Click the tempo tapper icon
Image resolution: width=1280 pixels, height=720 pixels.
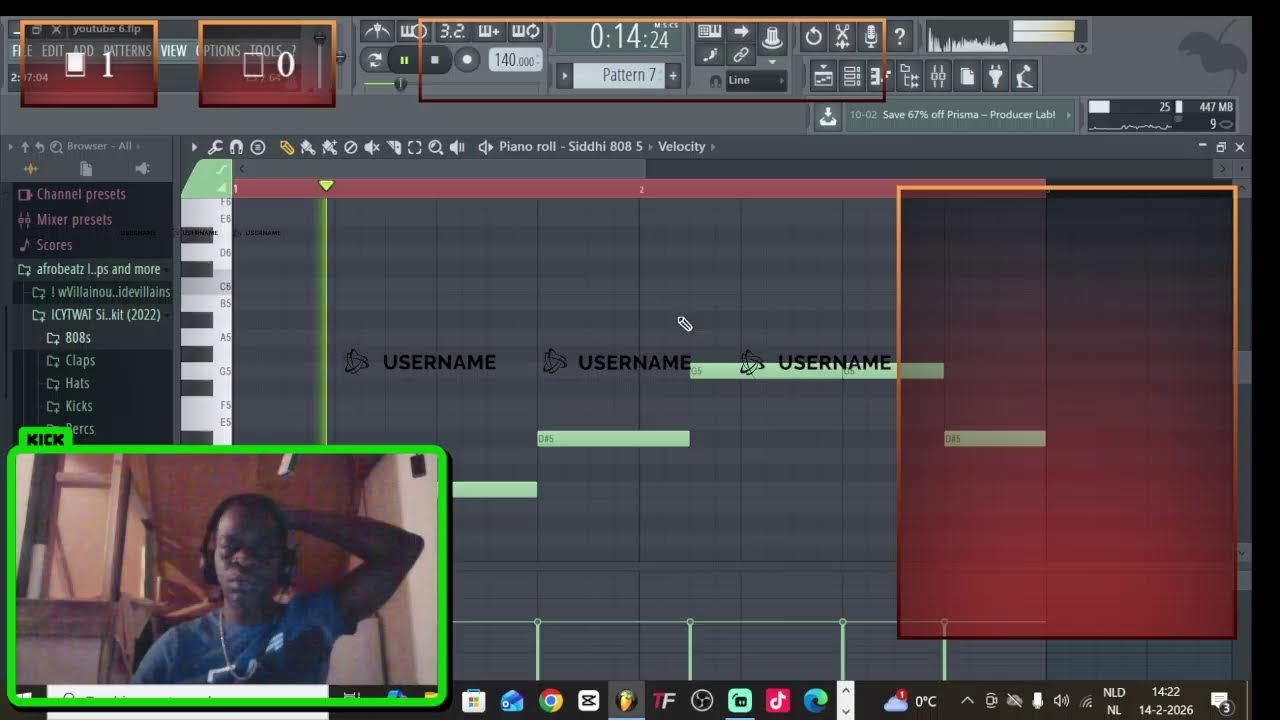pyautogui.click(x=1024, y=76)
